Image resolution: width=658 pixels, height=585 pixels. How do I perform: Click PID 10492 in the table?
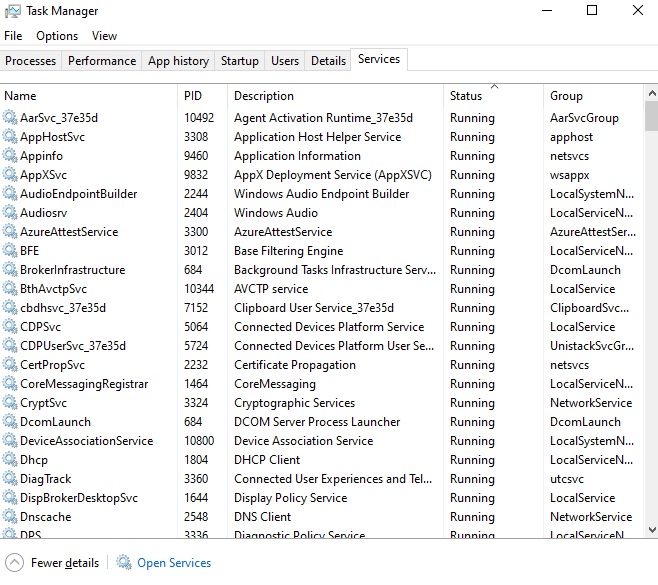[199, 118]
